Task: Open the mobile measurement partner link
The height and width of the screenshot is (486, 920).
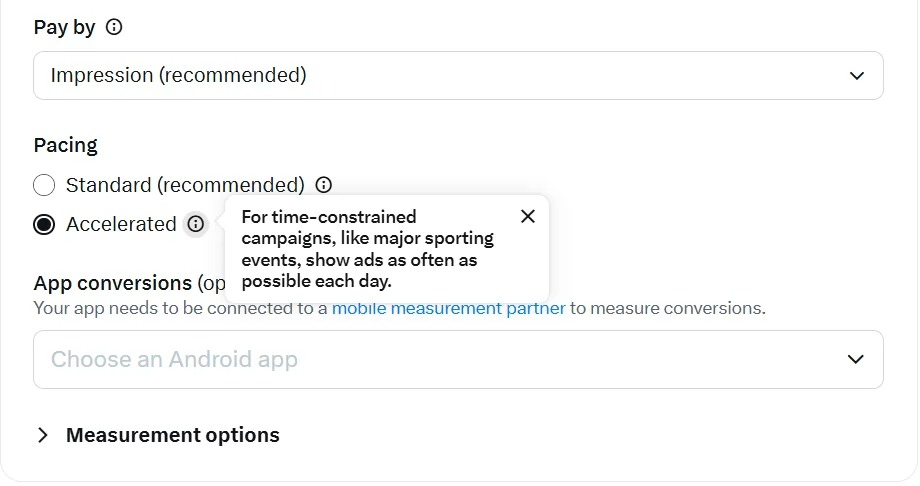Action: 448,308
